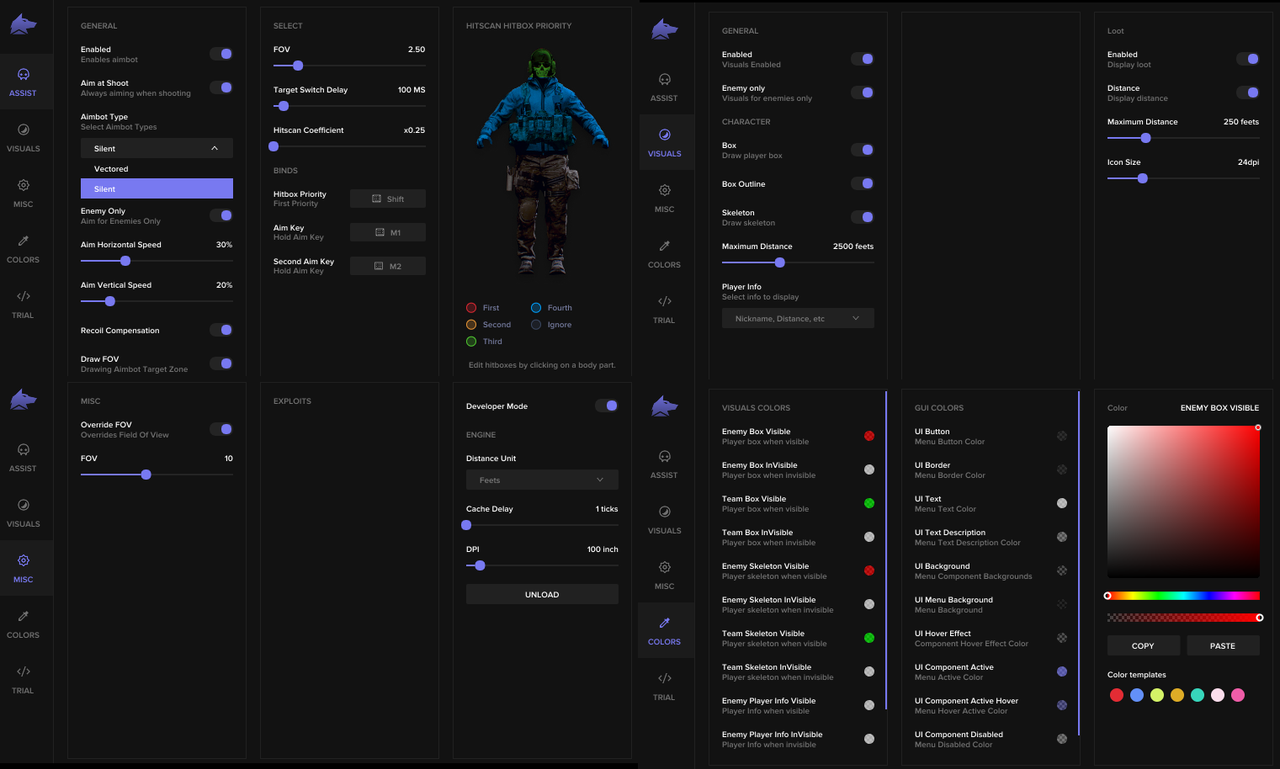This screenshot has width=1280, height=769.
Task: Click the highlighted MISC gear icon
Action: click(x=23, y=561)
